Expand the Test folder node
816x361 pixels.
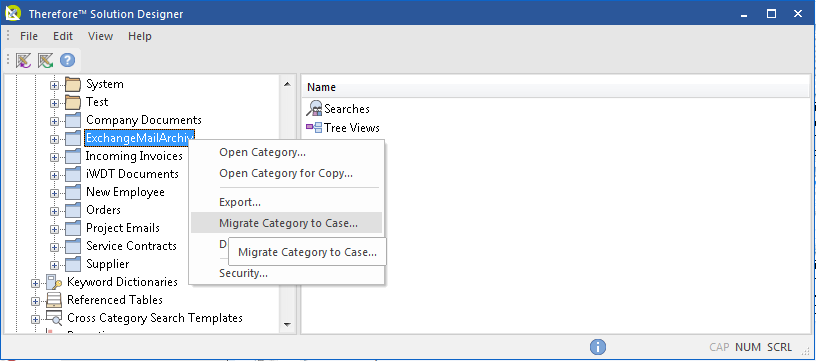[54, 103]
